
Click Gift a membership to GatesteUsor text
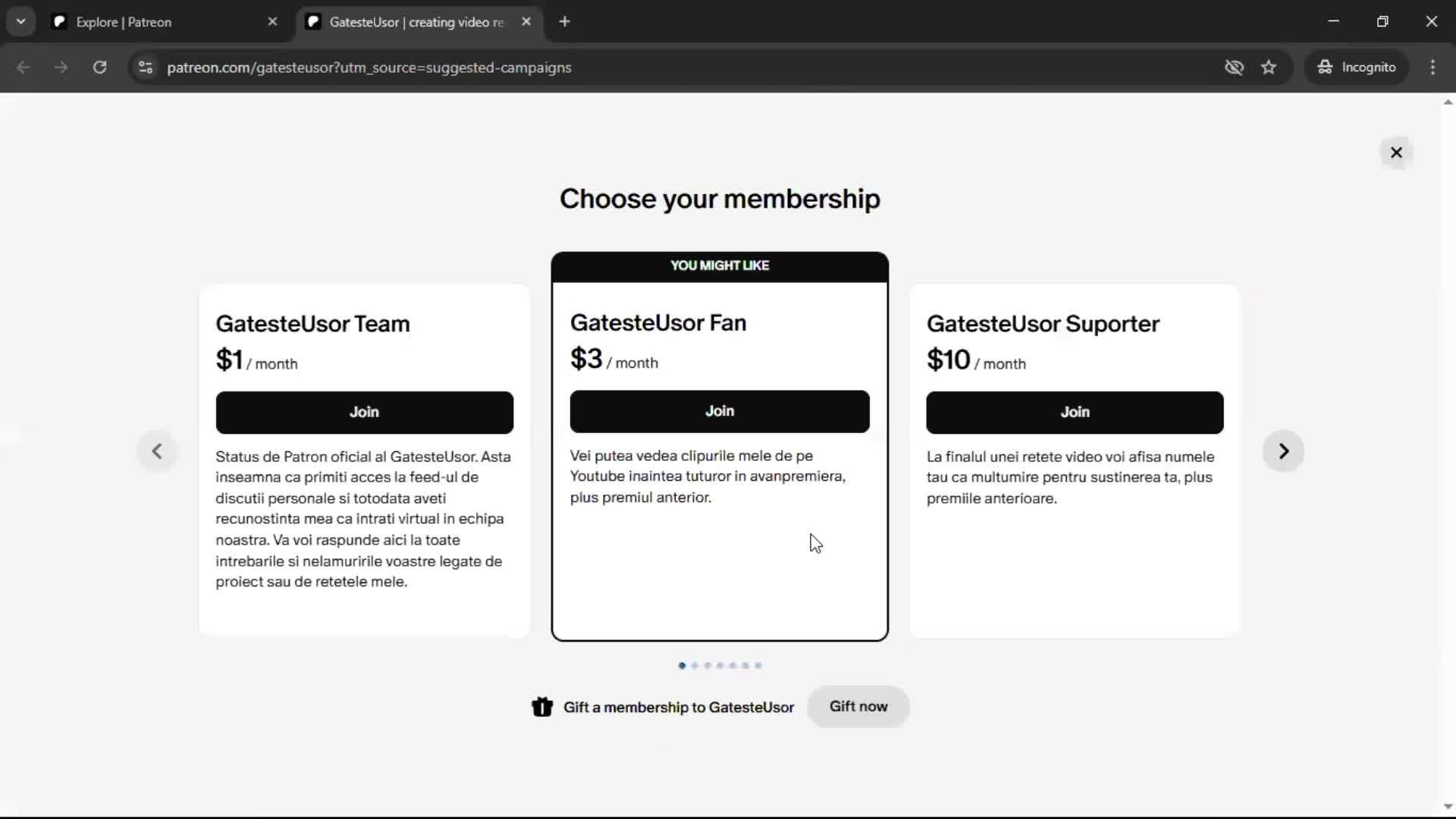coord(679,707)
